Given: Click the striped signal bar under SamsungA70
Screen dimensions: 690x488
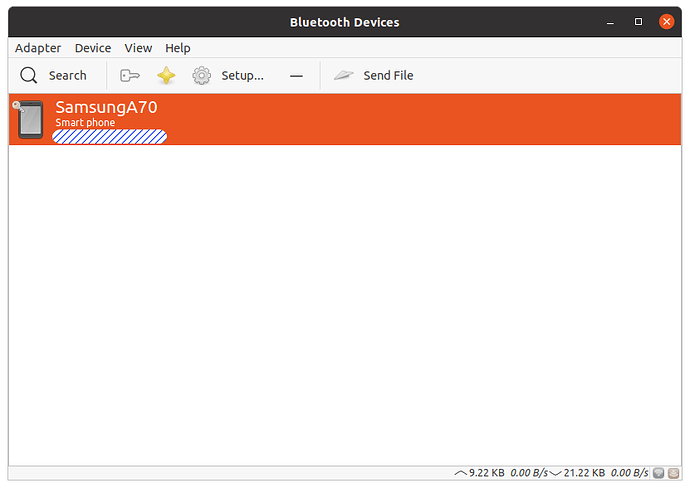Looking at the screenshot, I should (x=110, y=136).
